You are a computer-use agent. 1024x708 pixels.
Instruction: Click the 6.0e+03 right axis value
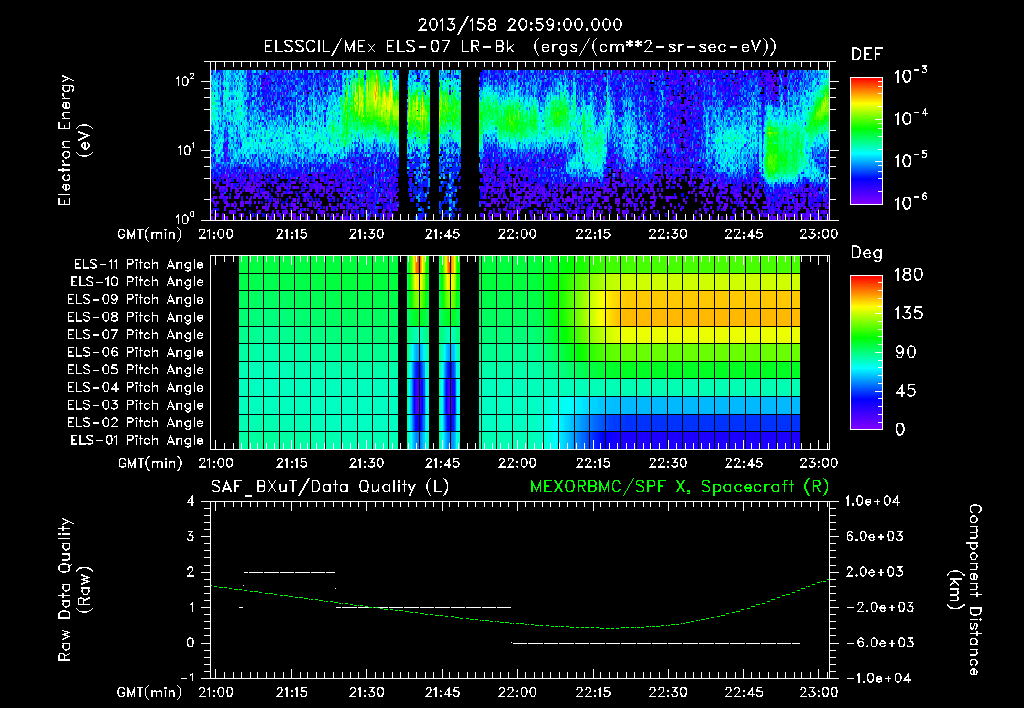(x=874, y=536)
